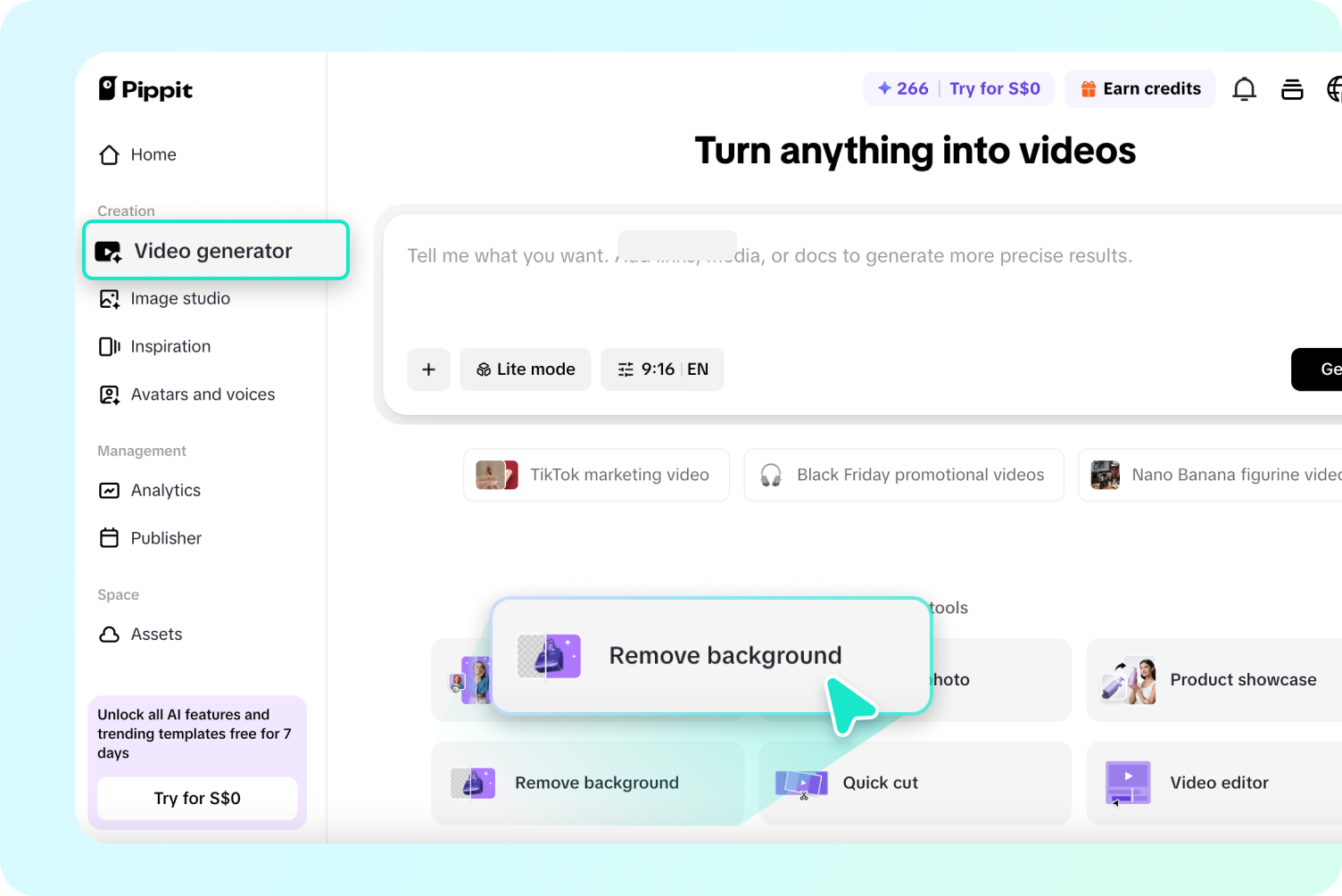Image resolution: width=1342 pixels, height=896 pixels.
Task: Change the EN language option
Action: point(698,369)
